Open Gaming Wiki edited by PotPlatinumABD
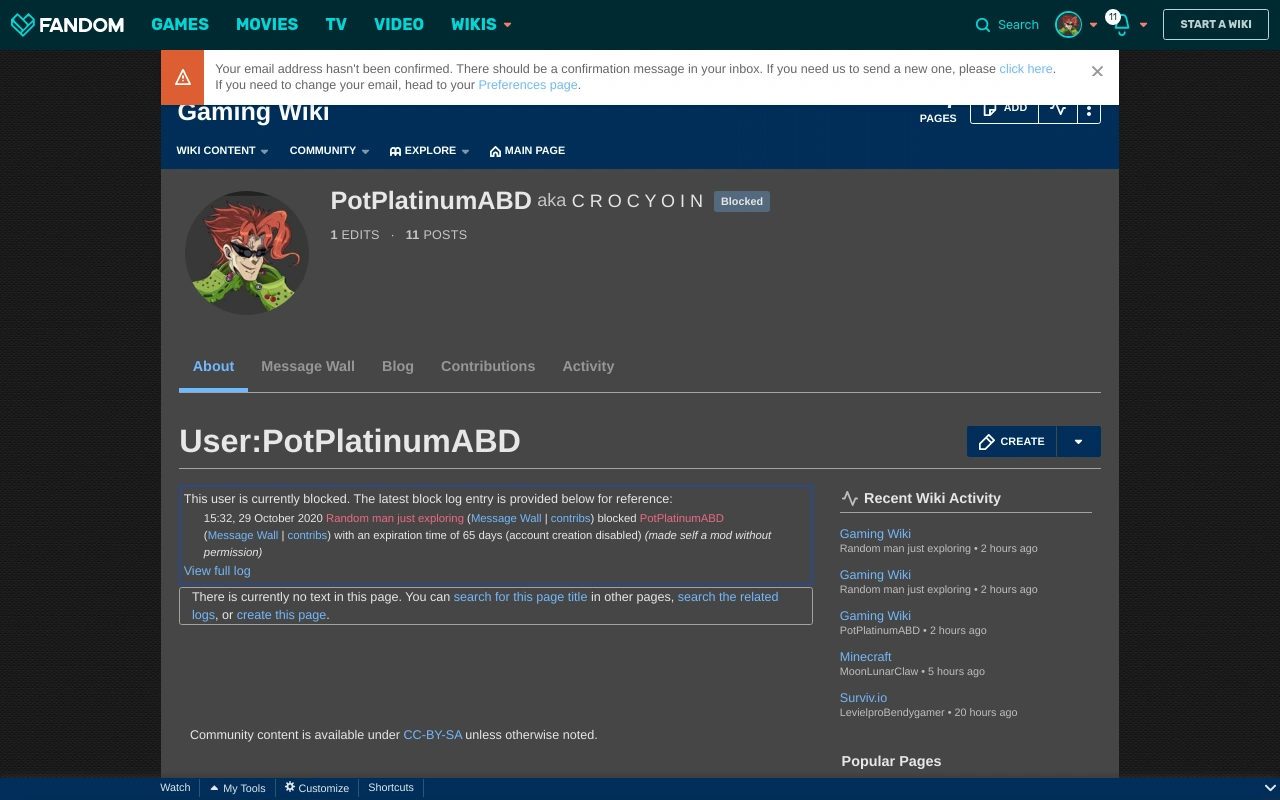 point(875,616)
